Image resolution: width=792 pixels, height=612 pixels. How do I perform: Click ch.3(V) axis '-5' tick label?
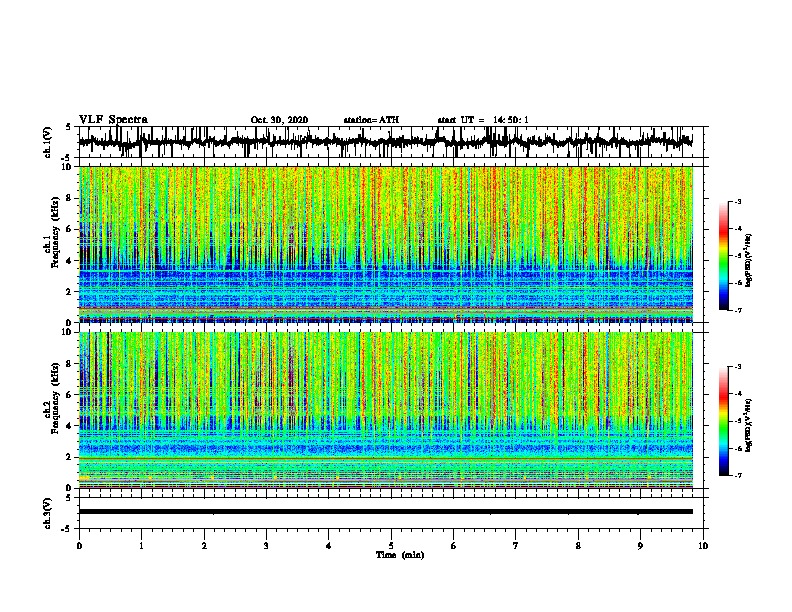click(x=67, y=529)
